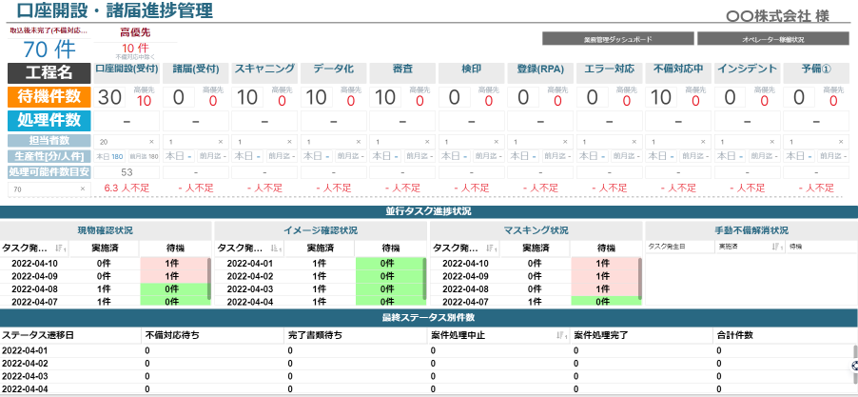Click the 口座開設(受付) waiting count 30

109,97
